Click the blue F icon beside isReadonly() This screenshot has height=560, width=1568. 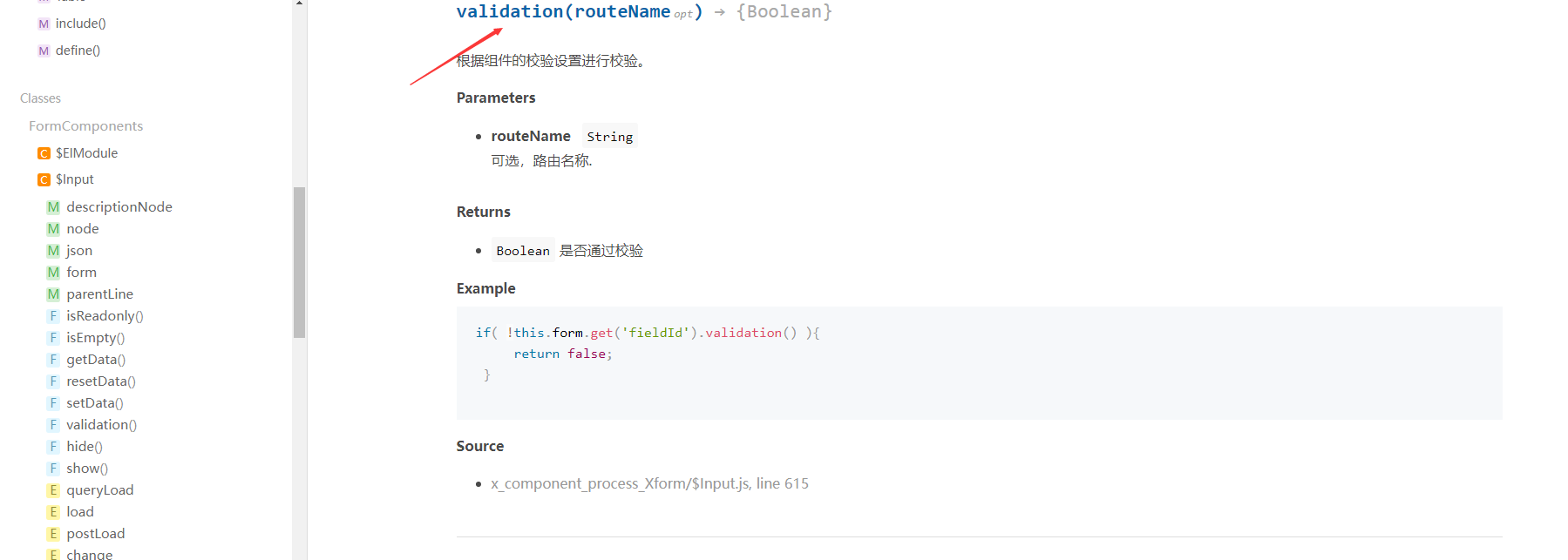point(53,316)
